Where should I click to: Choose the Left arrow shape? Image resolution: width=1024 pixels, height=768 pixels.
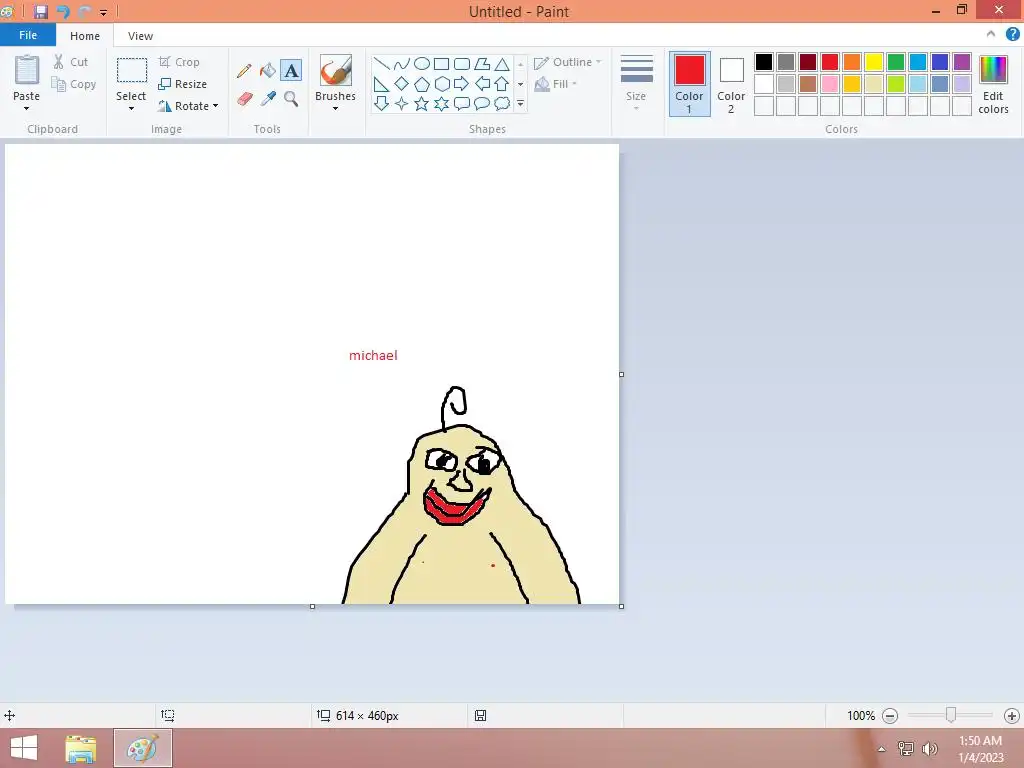pyautogui.click(x=482, y=84)
